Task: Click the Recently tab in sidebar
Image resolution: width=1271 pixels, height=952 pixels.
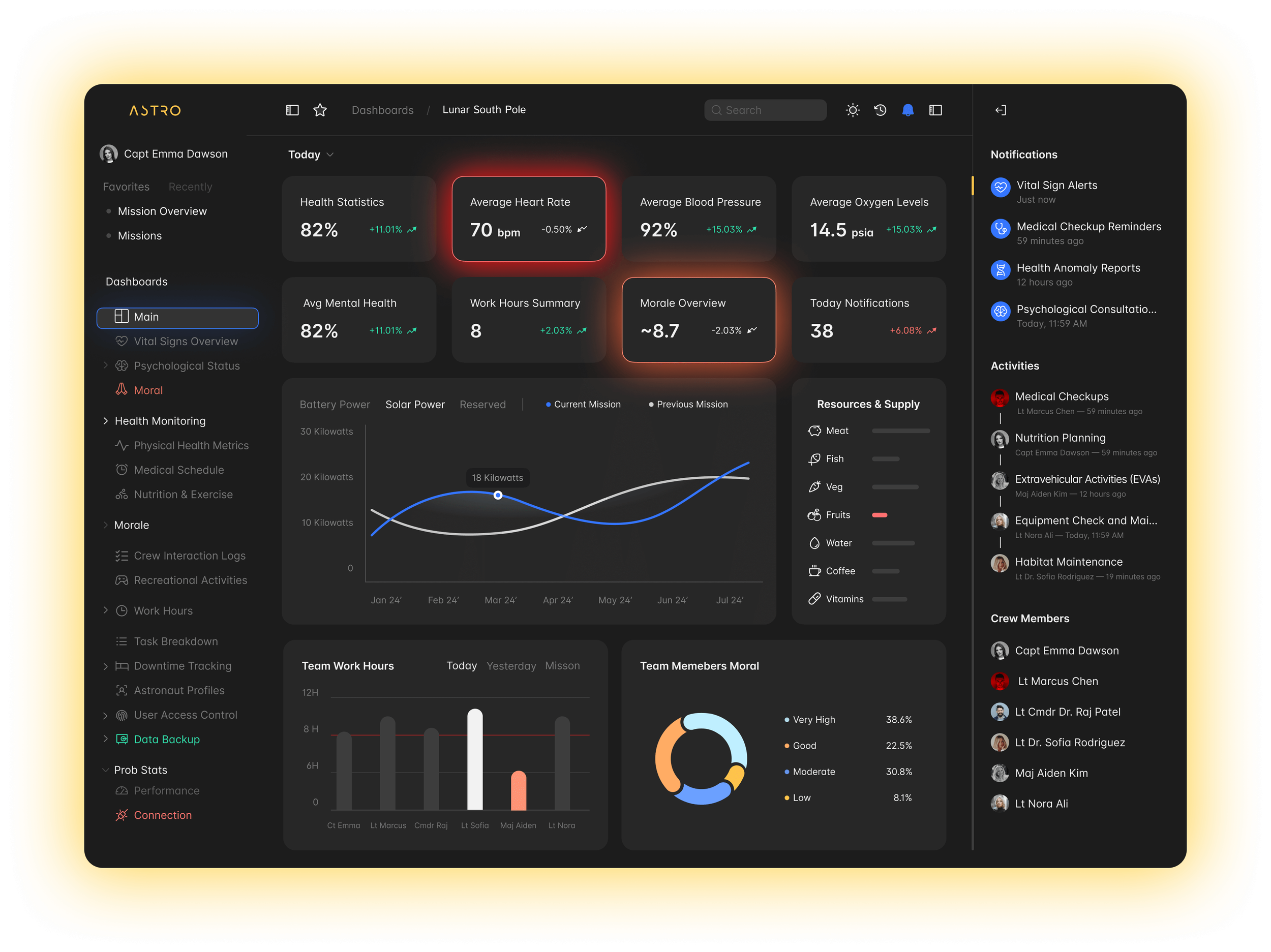Action: (x=190, y=187)
